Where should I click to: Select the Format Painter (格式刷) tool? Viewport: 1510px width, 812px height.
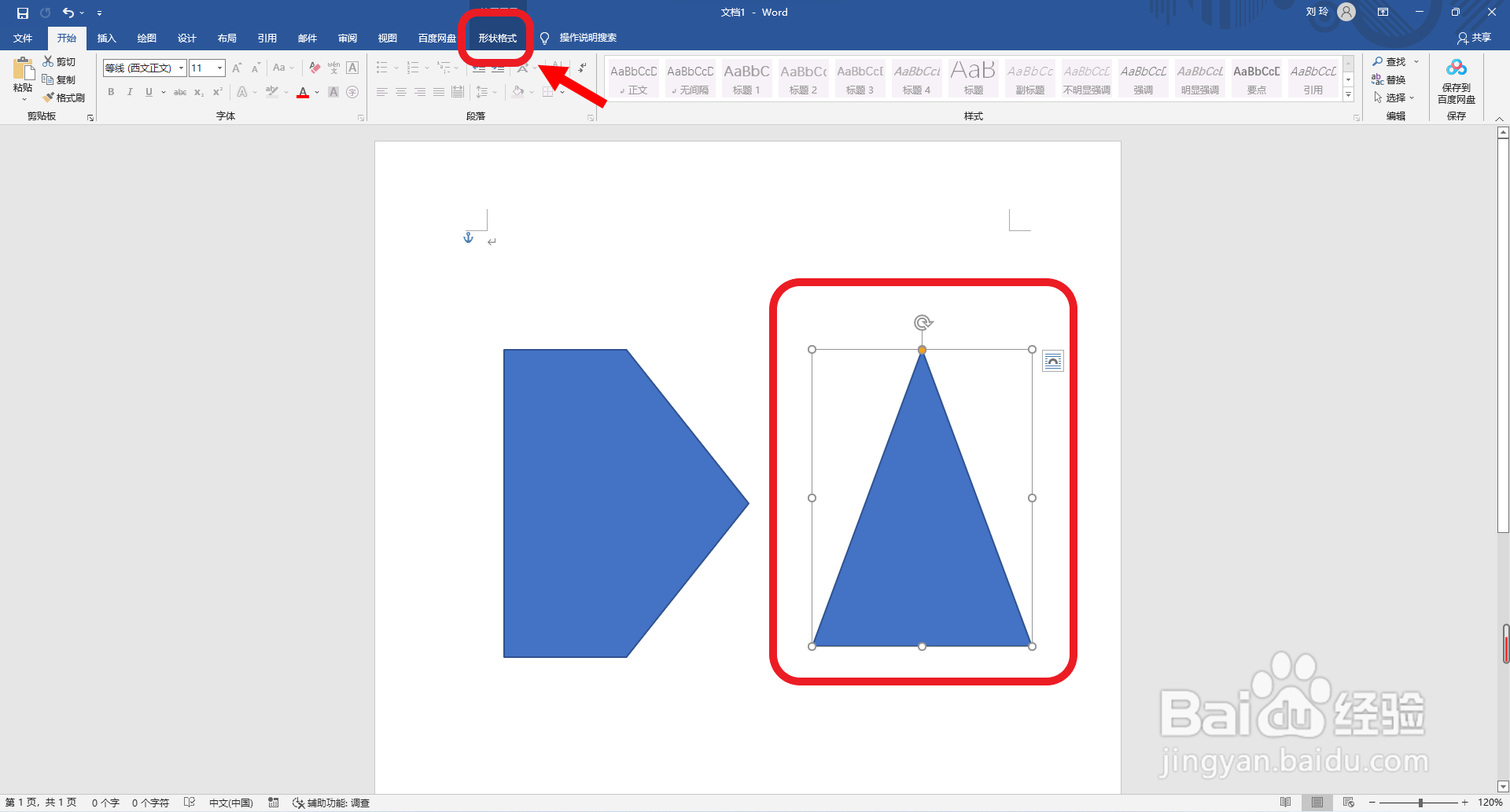click(x=64, y=97)
